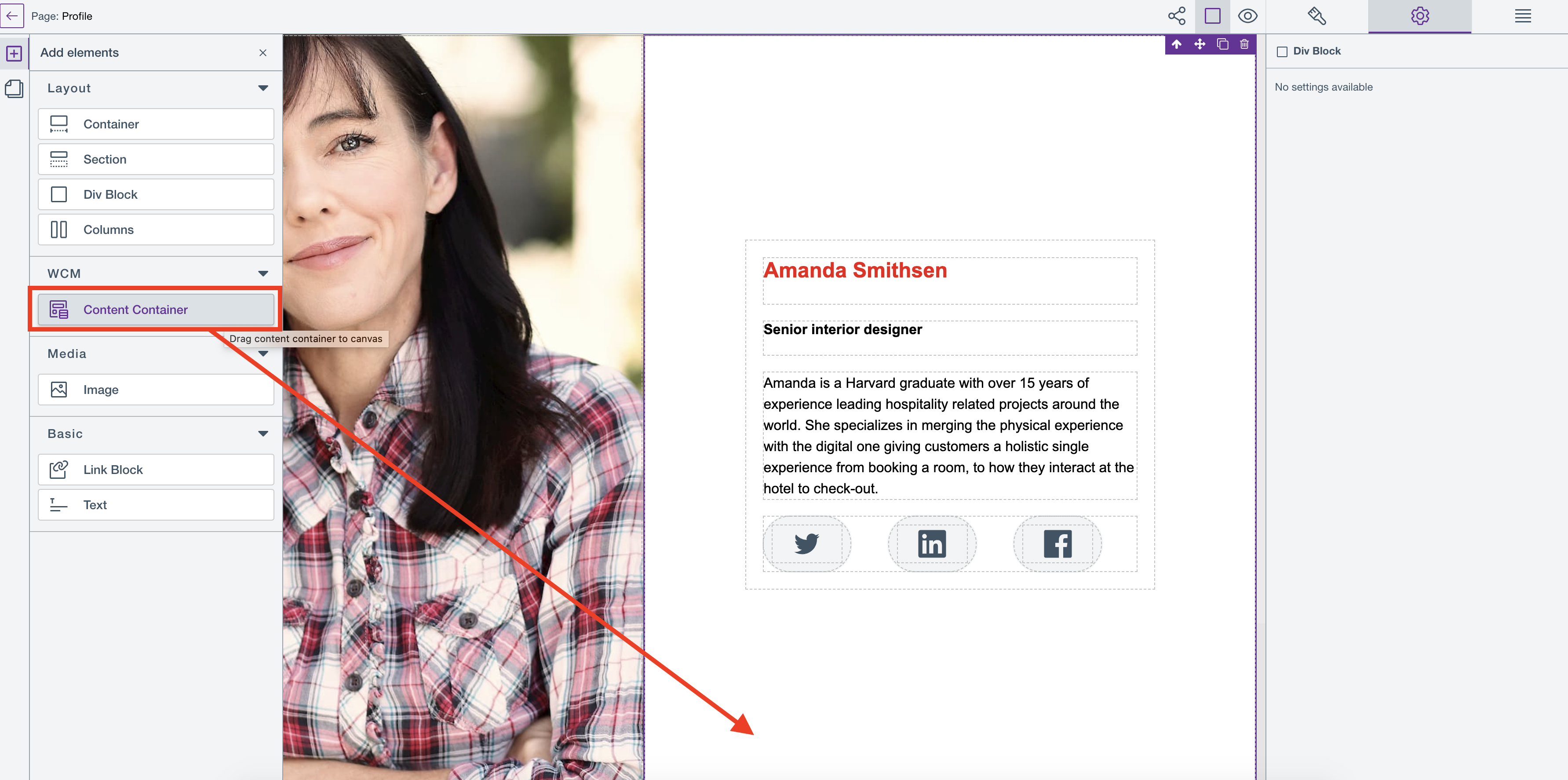This screenshot has width=1568, height=780.
Task: Toggle the outline square view mode
Action: tap(1212, 16)
